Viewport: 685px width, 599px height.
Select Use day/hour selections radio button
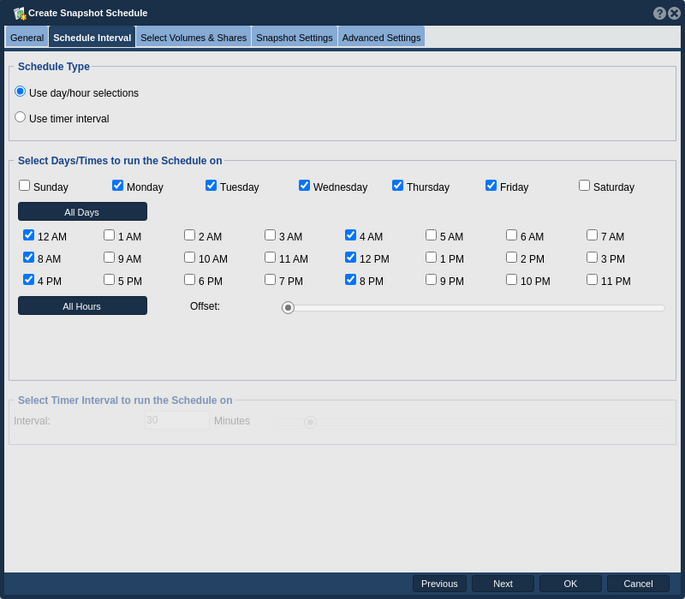coord(20,92)
